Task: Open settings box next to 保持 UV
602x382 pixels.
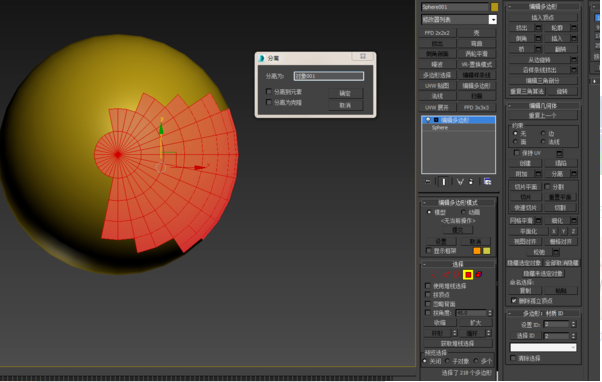Action: coord(559,154)
